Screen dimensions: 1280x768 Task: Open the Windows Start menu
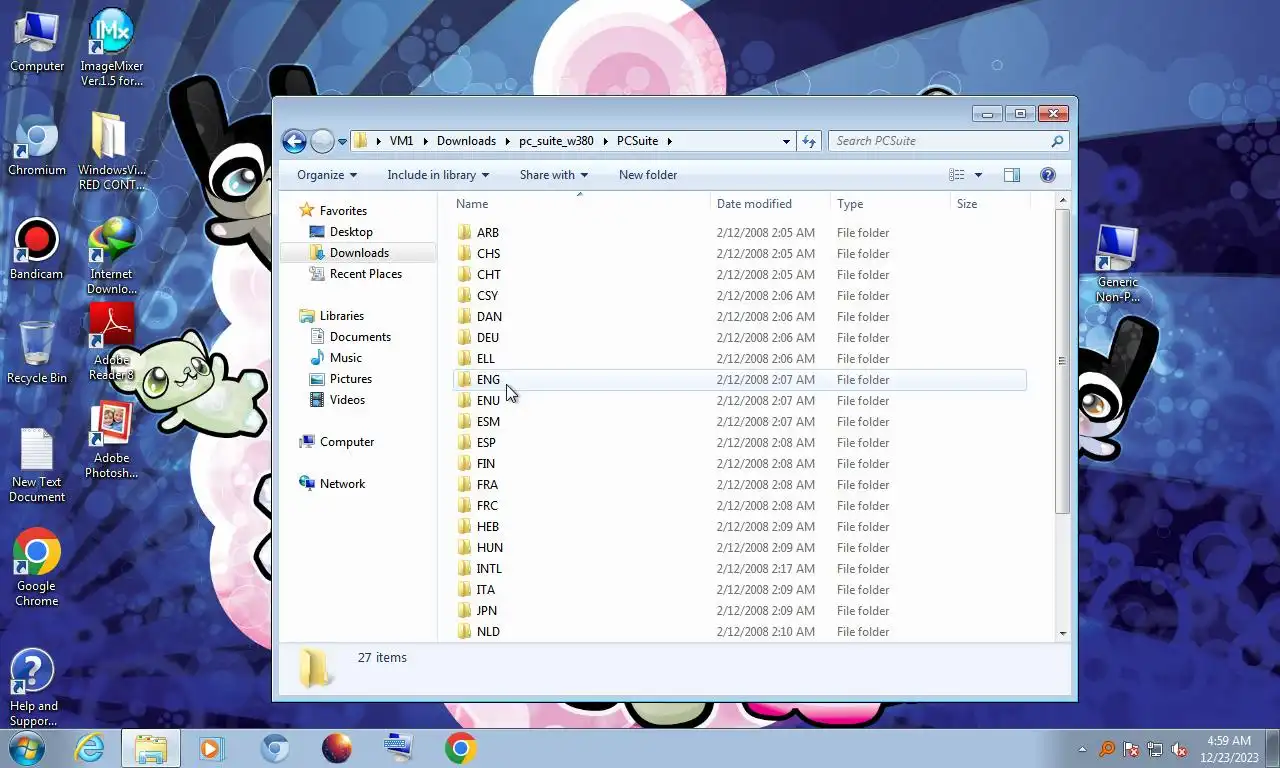25,747
